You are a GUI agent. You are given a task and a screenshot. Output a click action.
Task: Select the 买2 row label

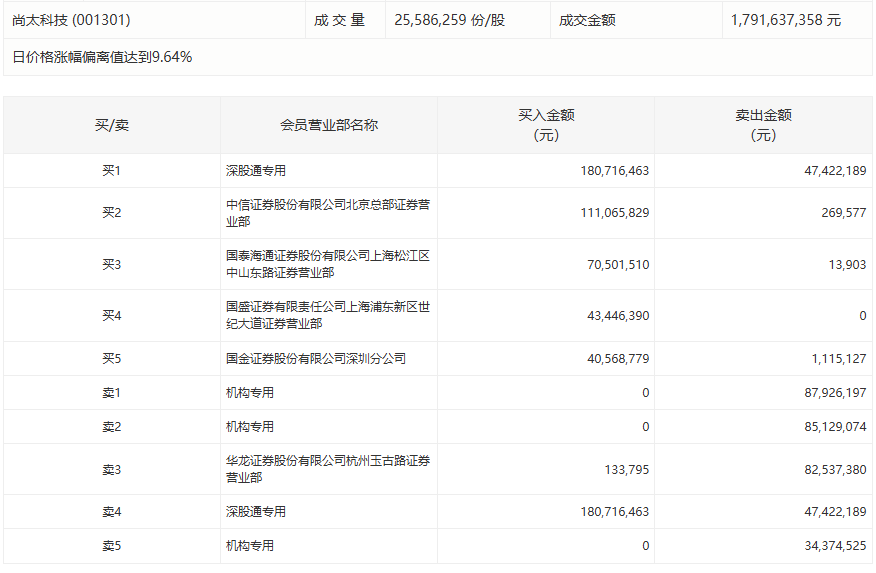tap(112, 213)
